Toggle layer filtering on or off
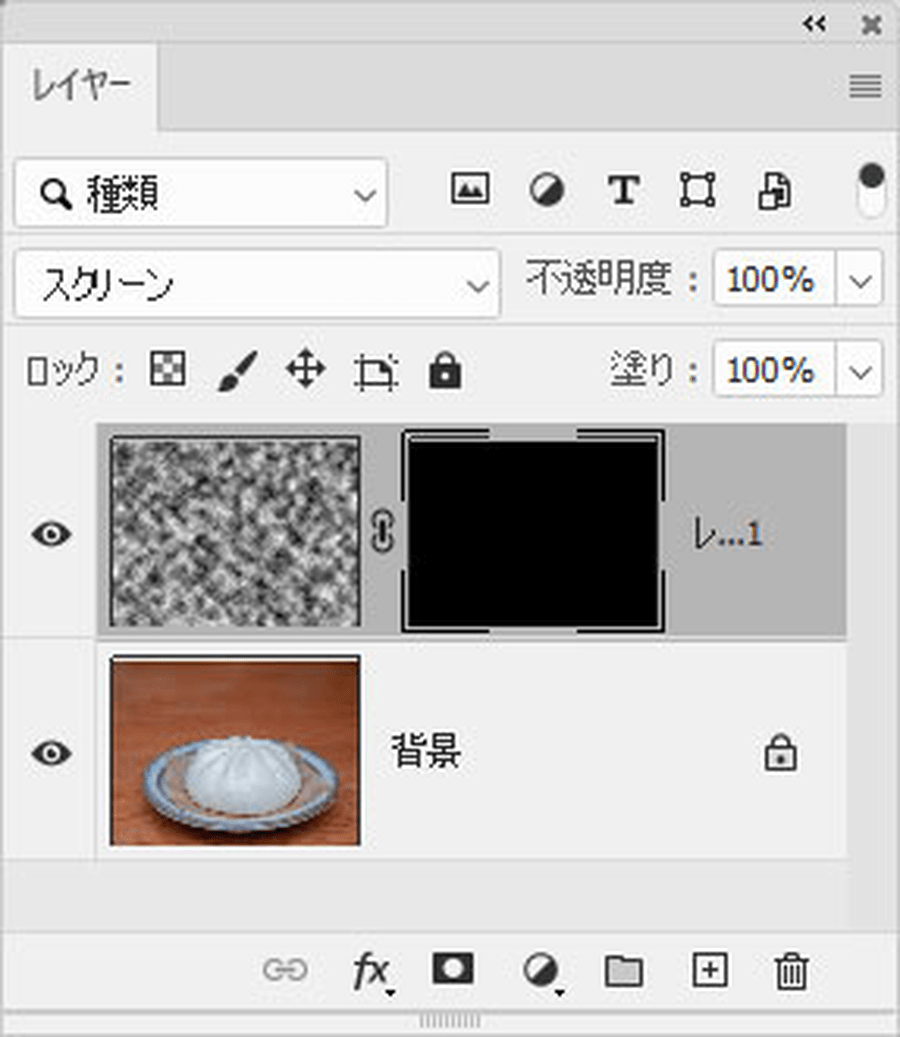Screen dimensions: 900x1037 871,190
